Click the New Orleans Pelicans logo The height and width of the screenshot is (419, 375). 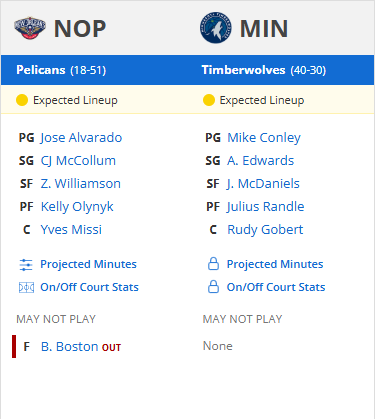[x=30, y=28]
